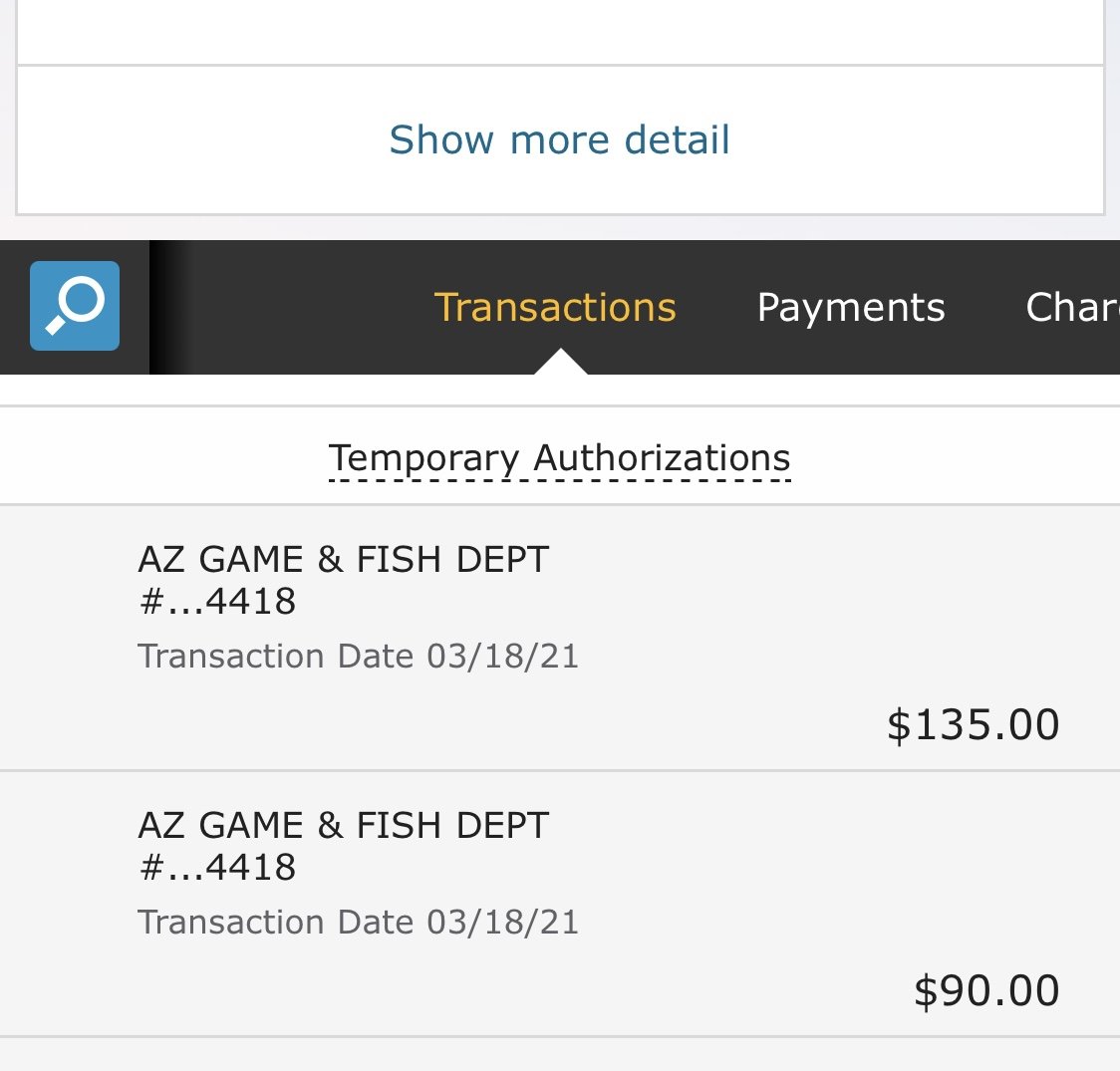Screen dimensions: 1120x1071
Task: Open the "Show more detail" link
Action: tap(559, 139)
